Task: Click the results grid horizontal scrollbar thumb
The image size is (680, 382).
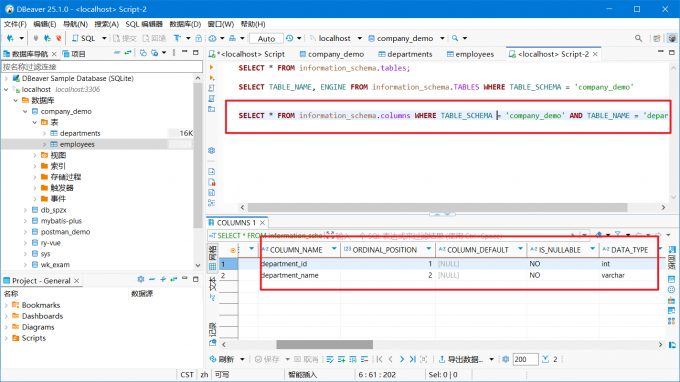Action: [324, 344]
